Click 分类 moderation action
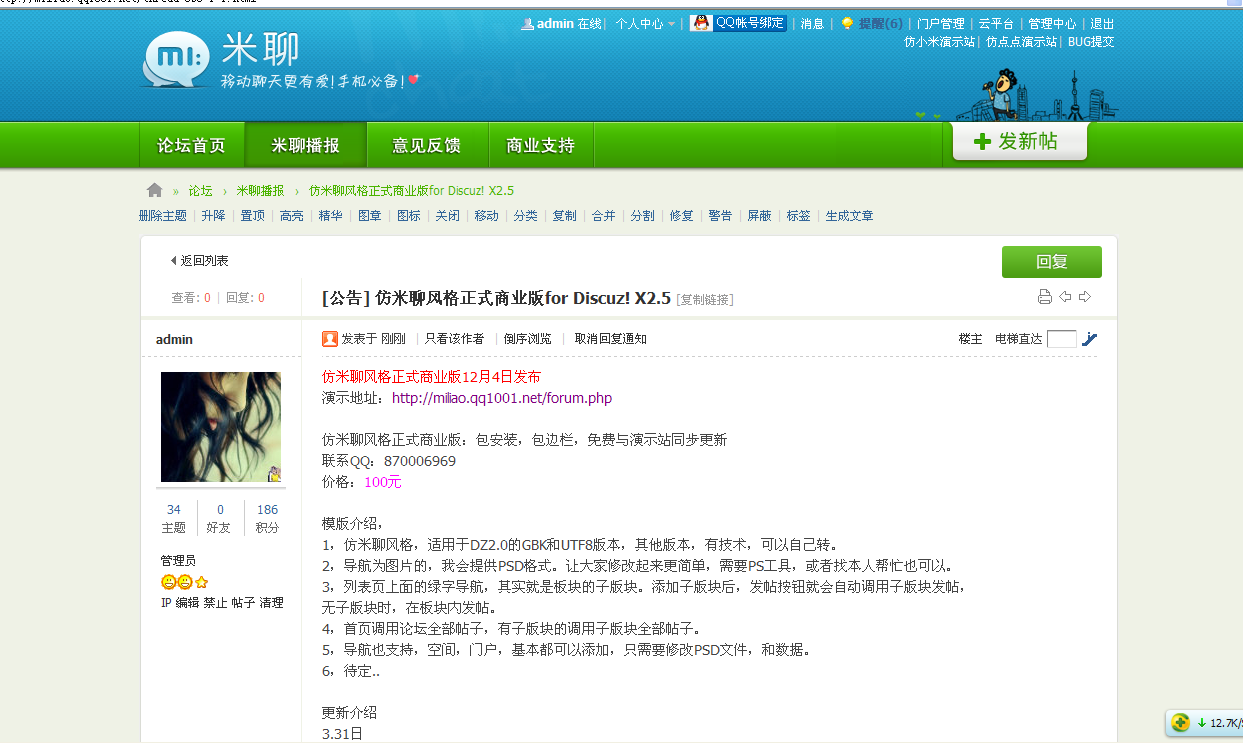This screenshot has height=743, width=1243. pyautogui.click(x=526, y=216)
